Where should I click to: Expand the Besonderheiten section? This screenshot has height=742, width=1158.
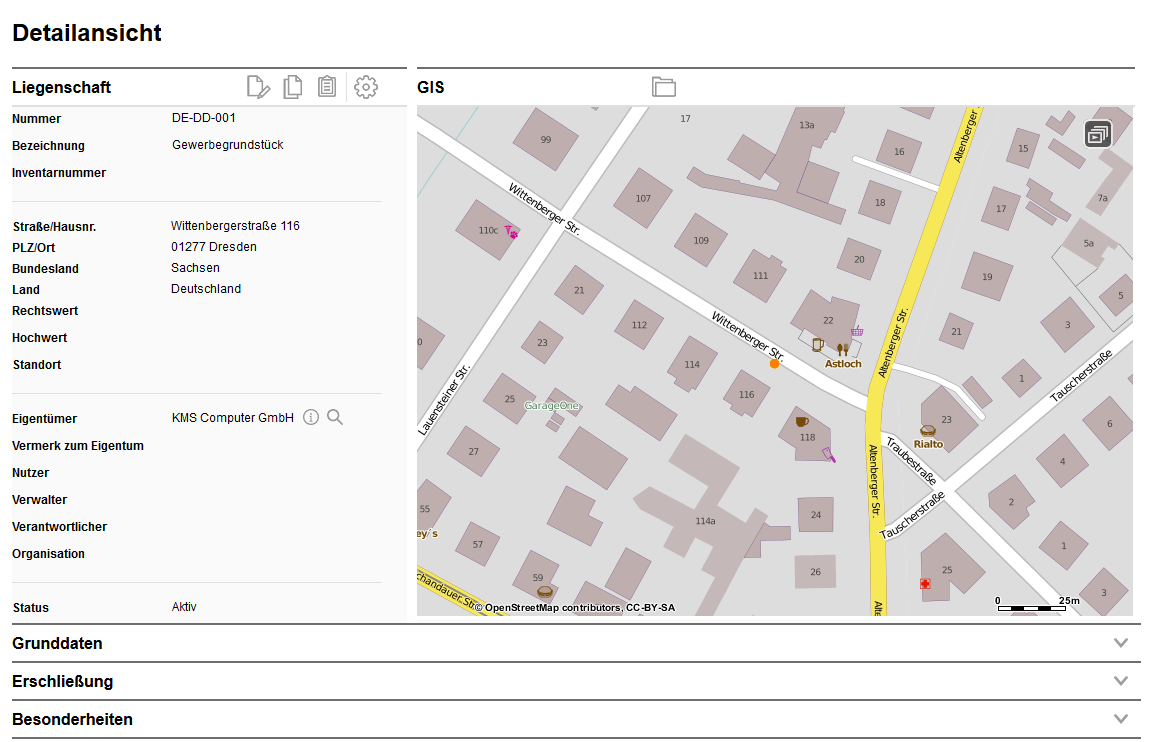pyautogui.click(x=1121, y=719)
